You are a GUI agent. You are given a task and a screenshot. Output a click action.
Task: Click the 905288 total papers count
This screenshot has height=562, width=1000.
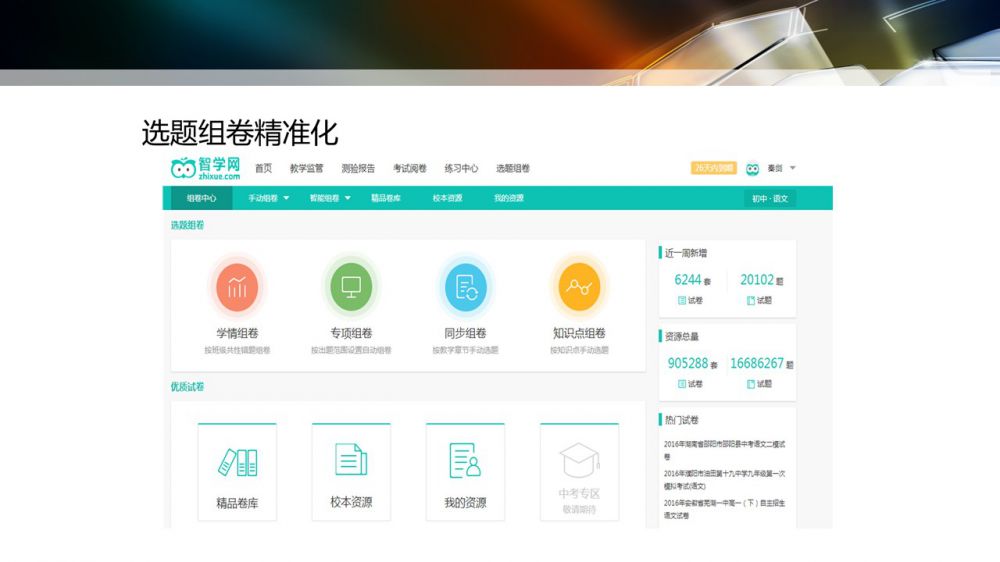click(x=688, y=363)
